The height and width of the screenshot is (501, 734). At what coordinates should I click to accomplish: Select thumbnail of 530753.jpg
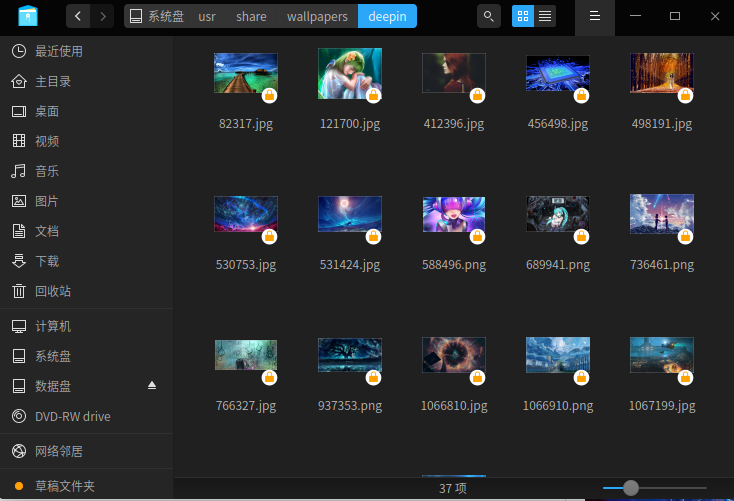(246, 214)
